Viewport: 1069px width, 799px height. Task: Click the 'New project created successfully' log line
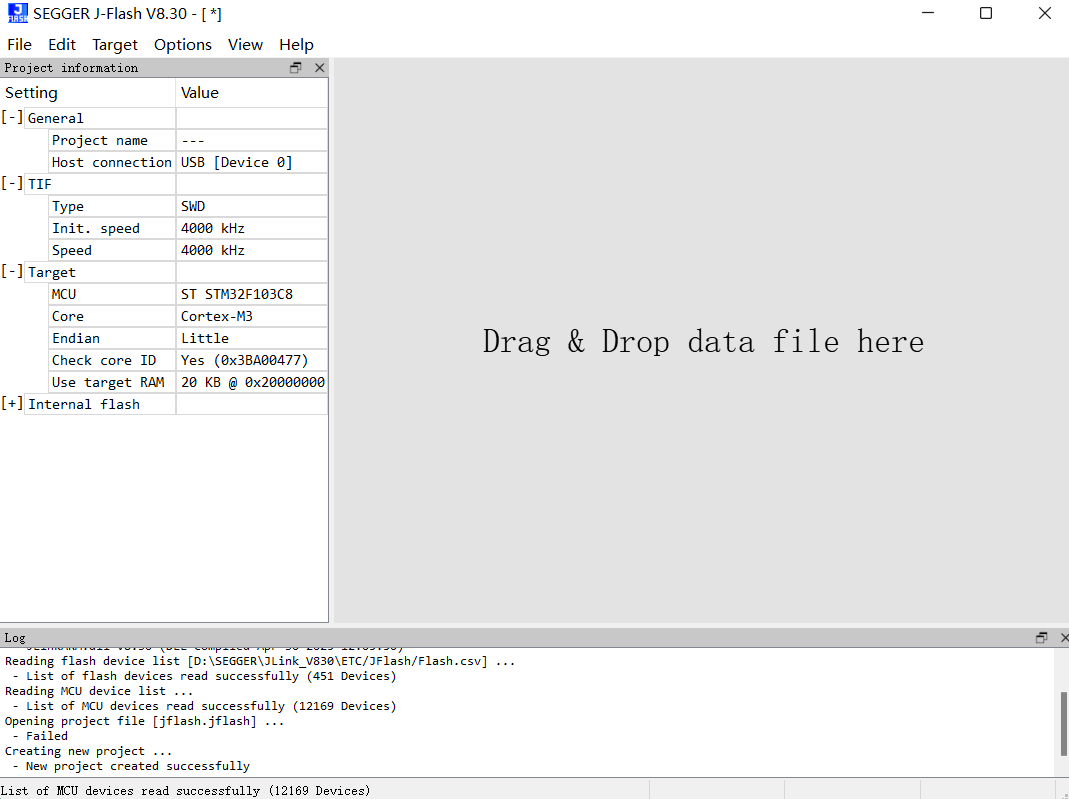(131, 766)
